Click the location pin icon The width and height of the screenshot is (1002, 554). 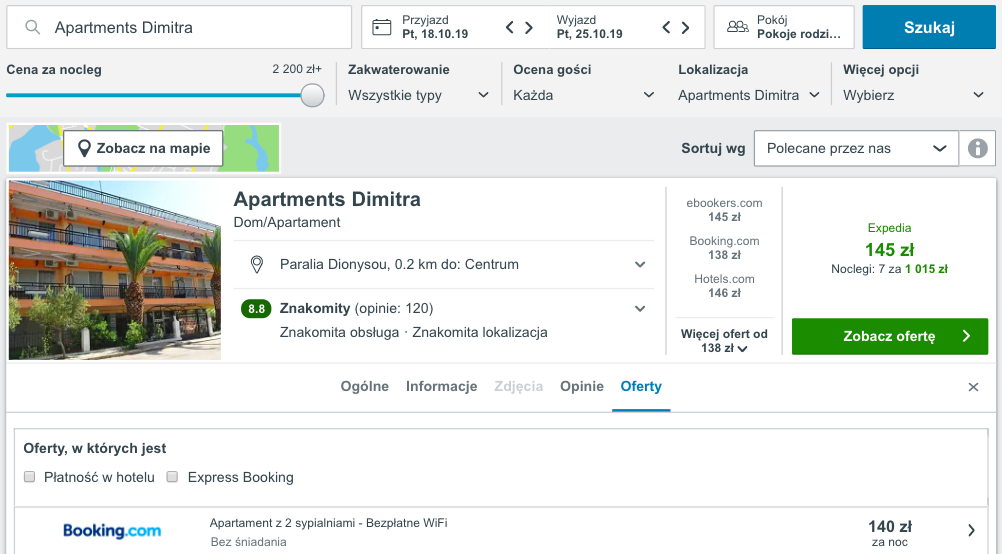pyautogui.click(x=257, y=265)
